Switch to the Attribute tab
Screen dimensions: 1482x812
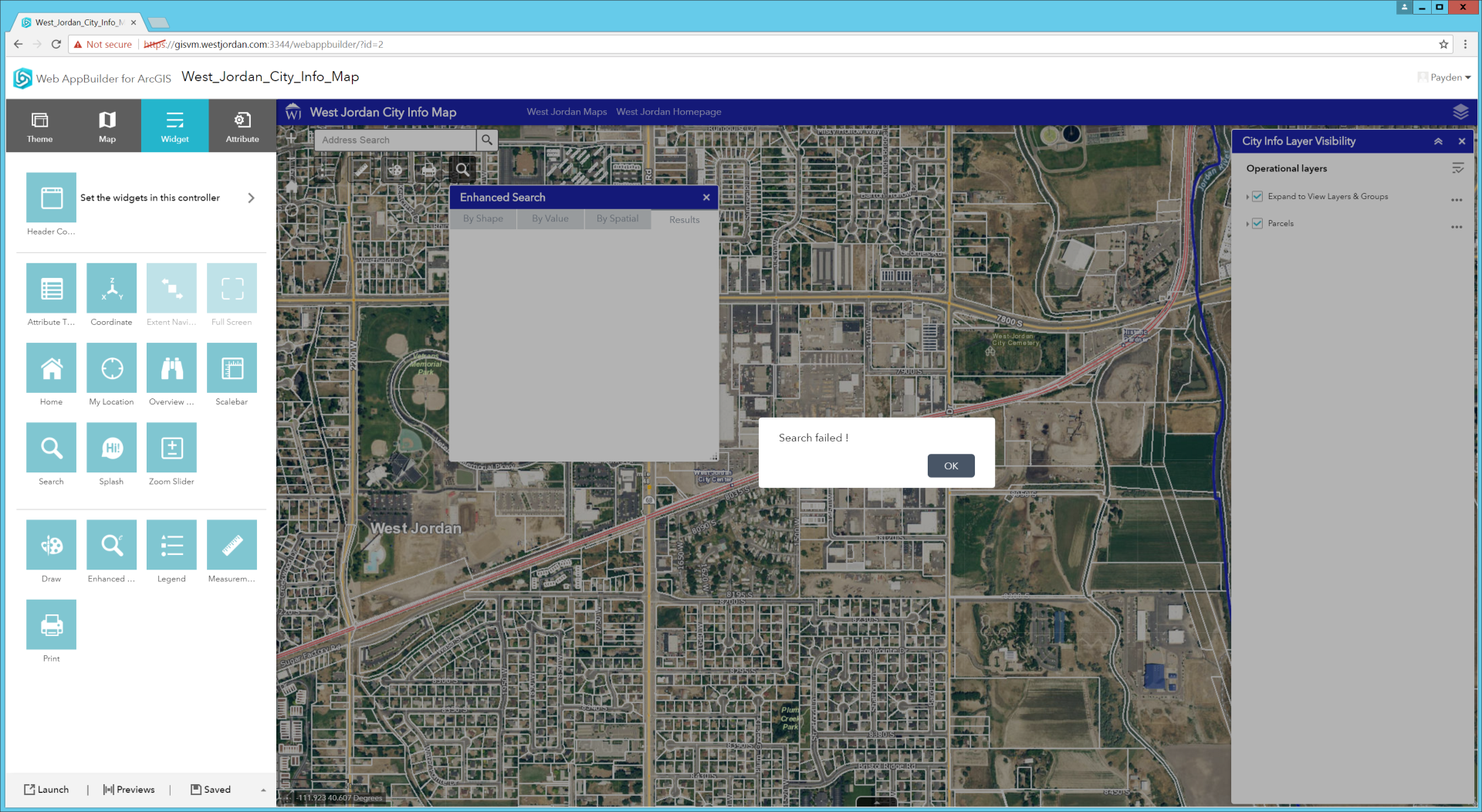242,126
